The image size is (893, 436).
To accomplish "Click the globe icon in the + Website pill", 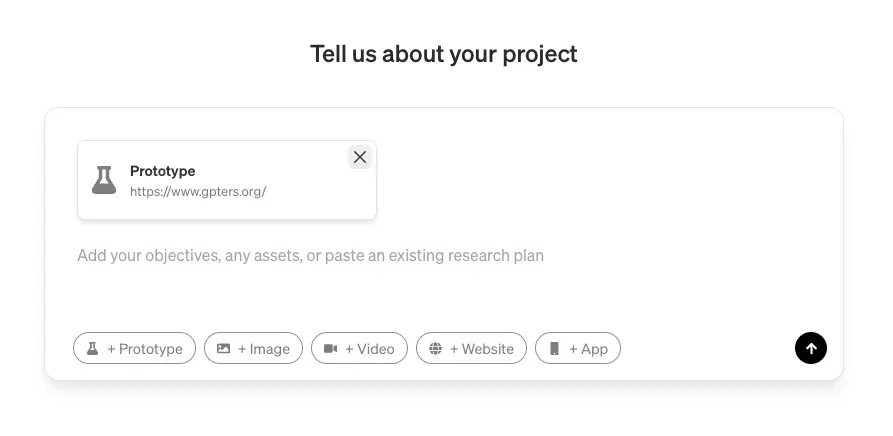I will click(x=435, y=348).
